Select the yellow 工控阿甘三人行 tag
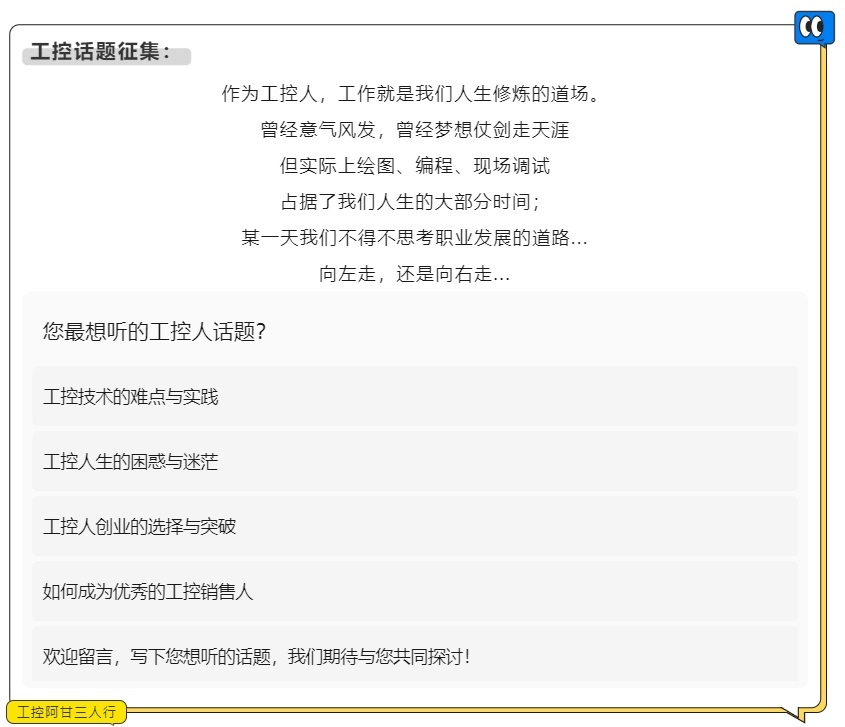The height and width of the screenshot is (727, 845). (x=66, y=712)
